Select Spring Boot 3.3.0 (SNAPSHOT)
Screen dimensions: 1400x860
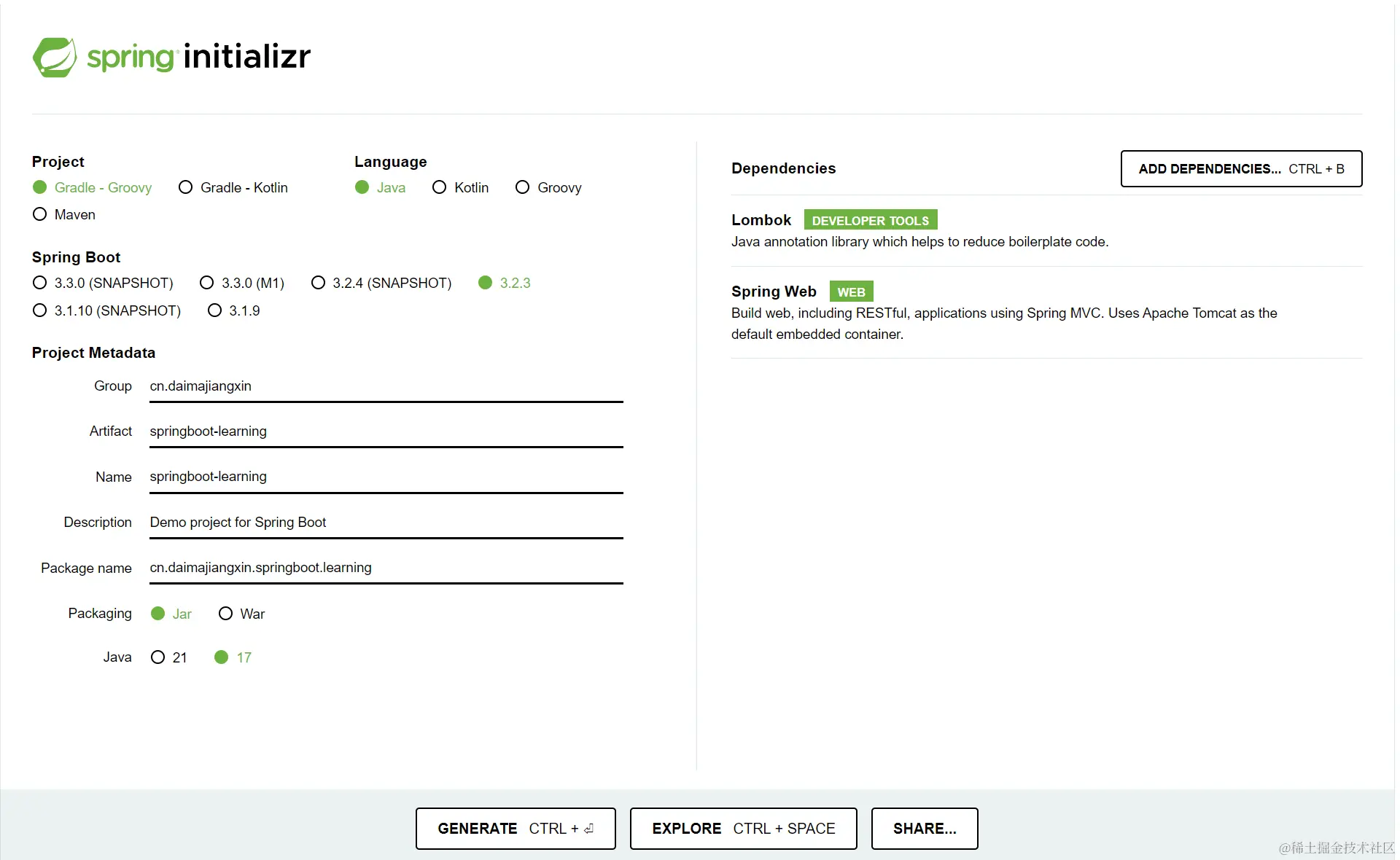pos(40,283)
